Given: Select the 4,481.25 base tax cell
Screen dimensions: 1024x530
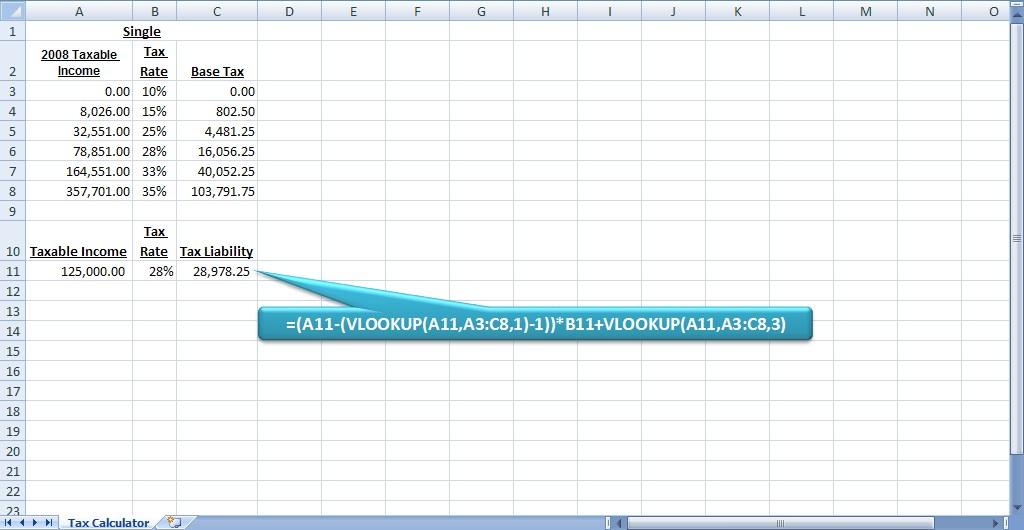Looking at the screenshot, I should click(217, 131).
